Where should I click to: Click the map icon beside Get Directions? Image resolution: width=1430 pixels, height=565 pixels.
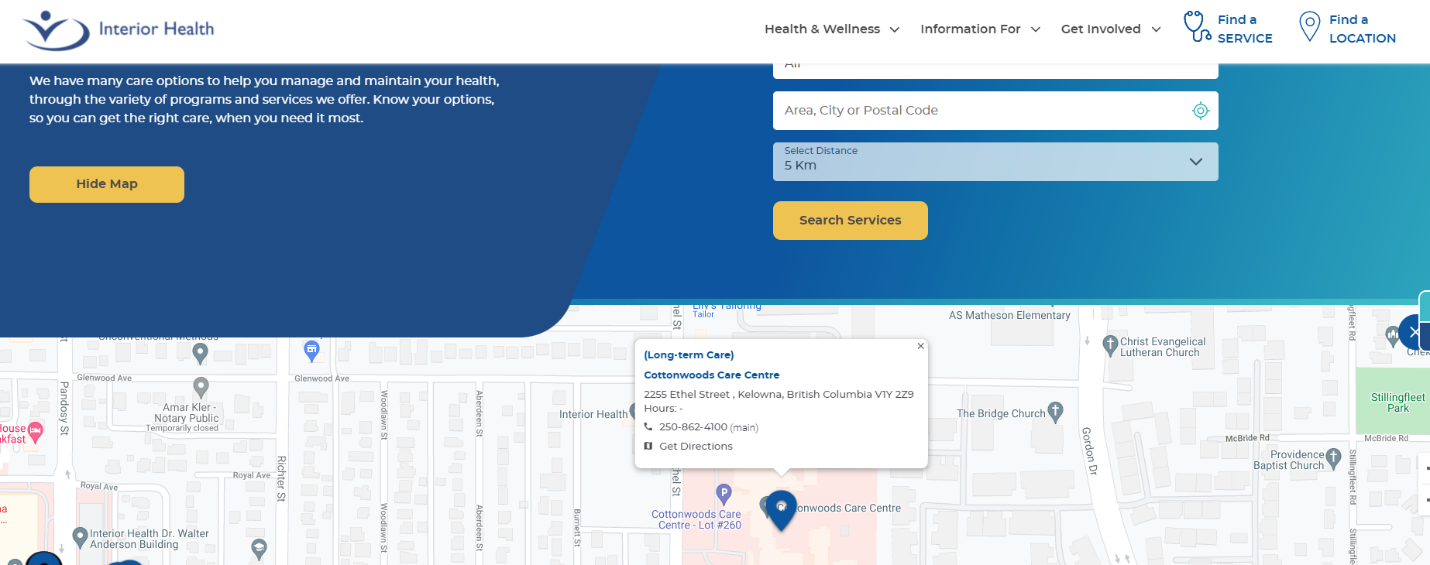(649, 446)
